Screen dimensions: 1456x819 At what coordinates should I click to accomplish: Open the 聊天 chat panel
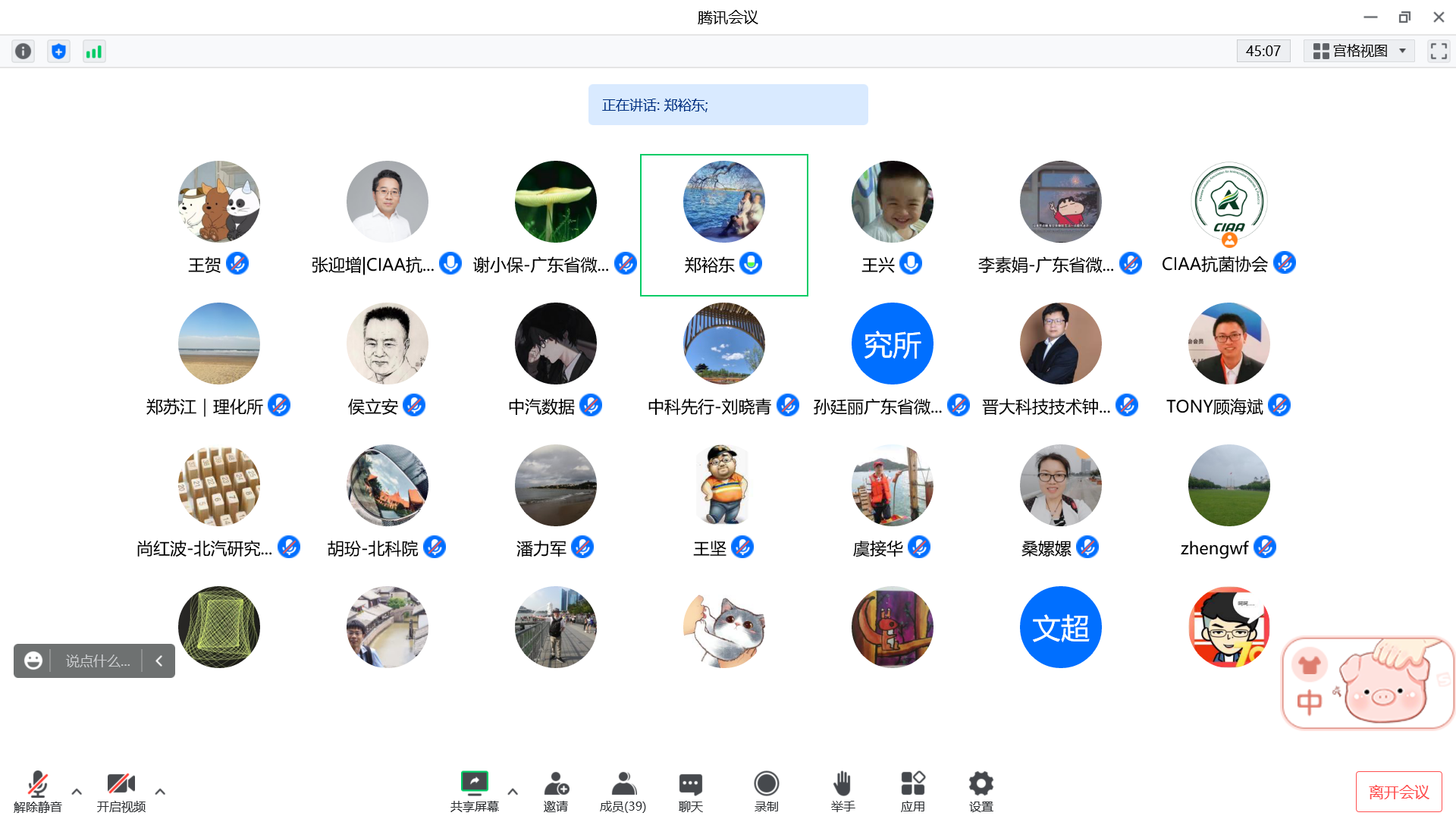click(x=691, y=792)
